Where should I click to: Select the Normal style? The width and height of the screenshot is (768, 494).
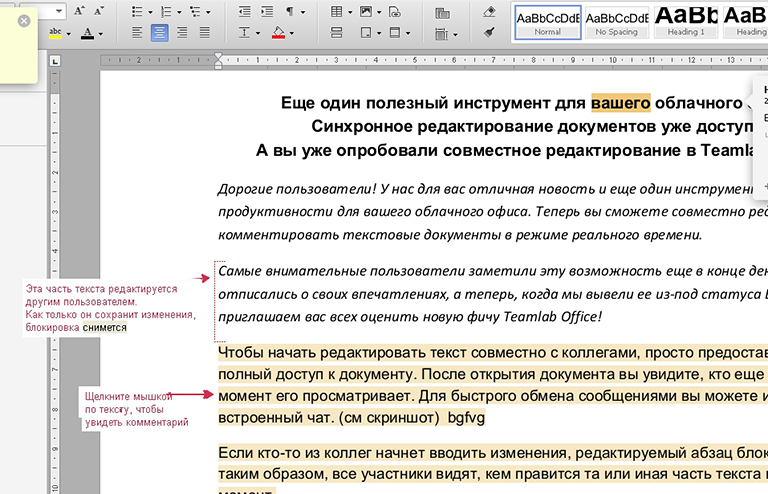coord(548,23)
